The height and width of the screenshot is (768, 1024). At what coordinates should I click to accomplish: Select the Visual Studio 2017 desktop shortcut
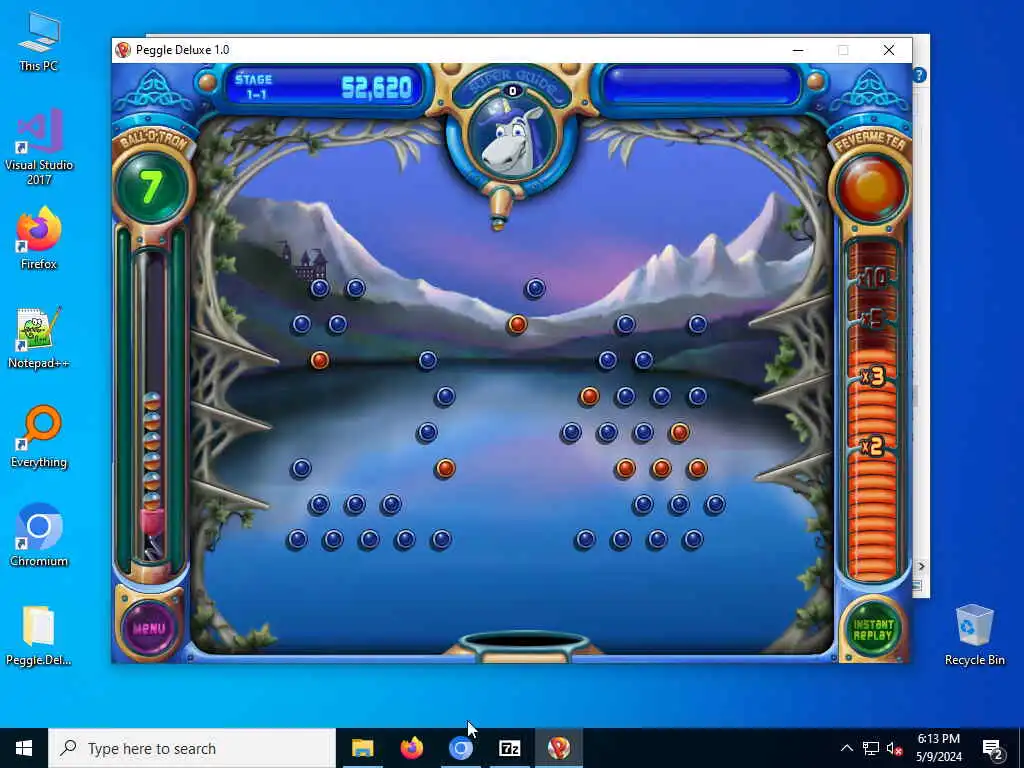(x=39, y=148)
